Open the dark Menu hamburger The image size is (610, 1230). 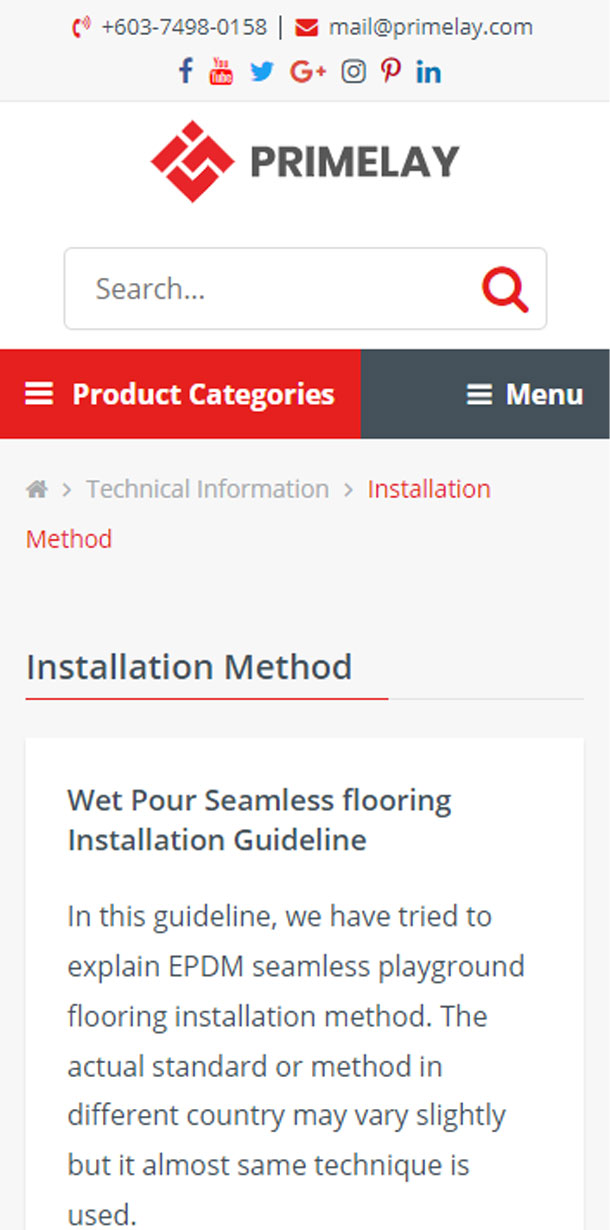tap(524, 394)
